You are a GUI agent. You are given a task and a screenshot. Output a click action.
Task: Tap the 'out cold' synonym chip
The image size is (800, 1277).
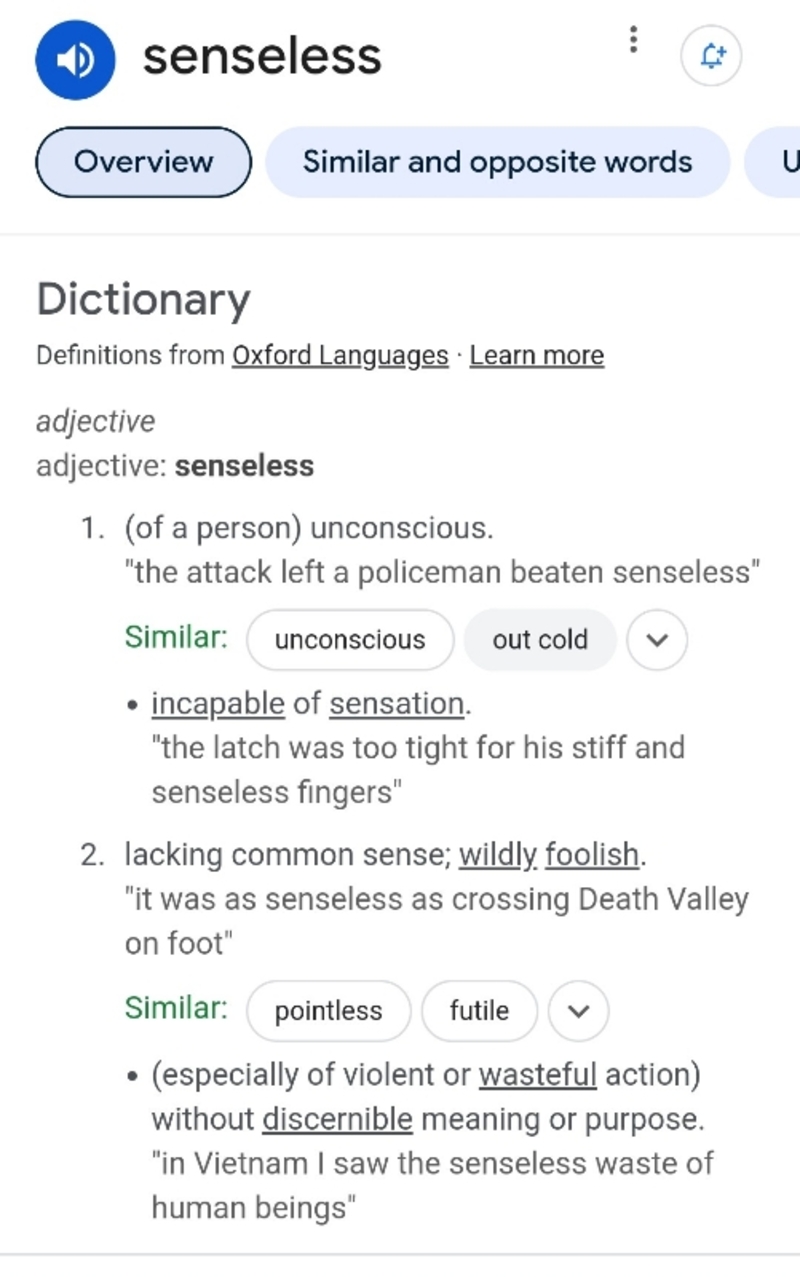pos(540,640)
